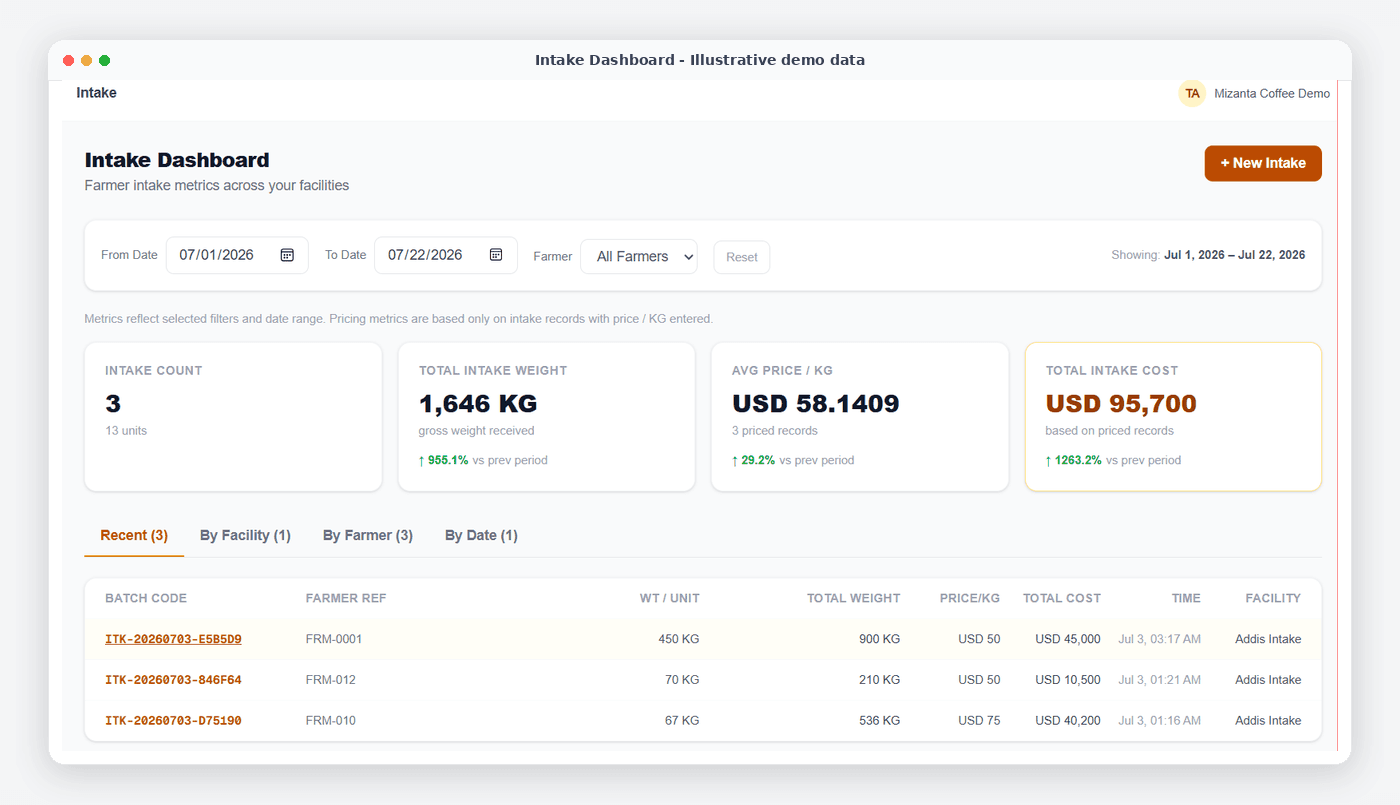Screen dimensions: 1400x805
Task: Click the Avg Price / KG card
Action: 860,417
